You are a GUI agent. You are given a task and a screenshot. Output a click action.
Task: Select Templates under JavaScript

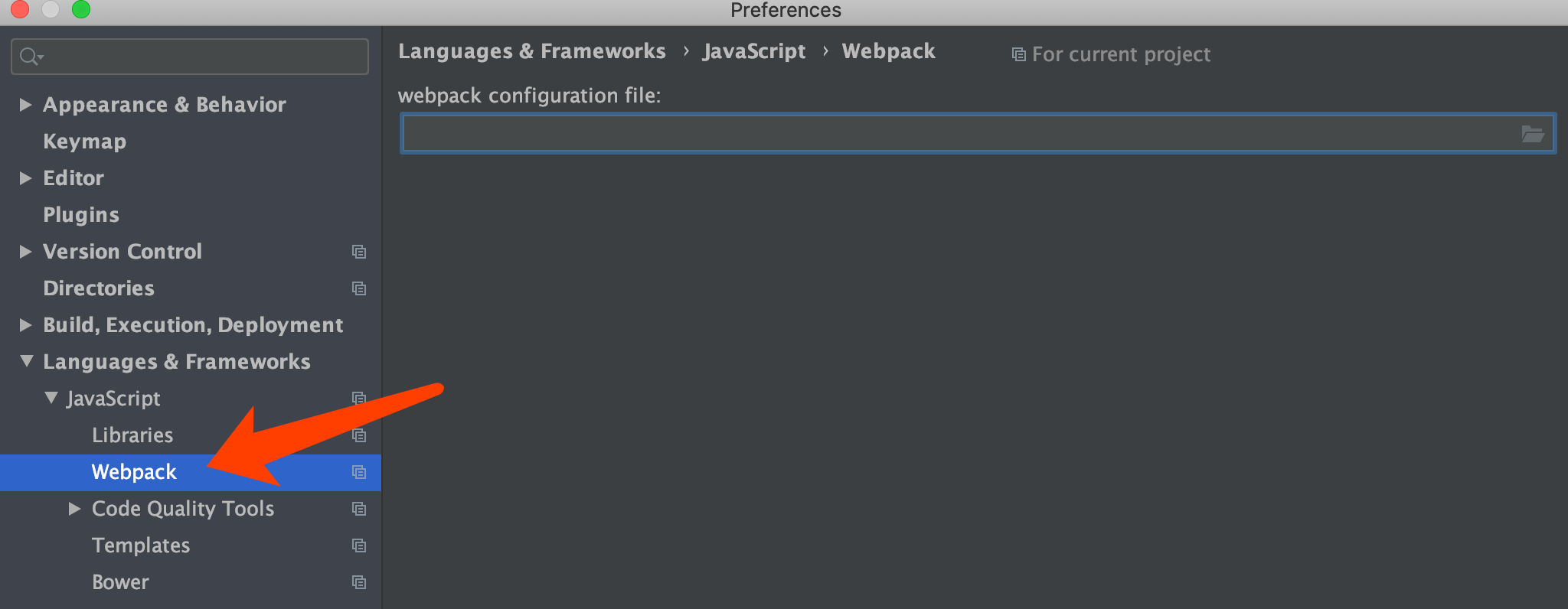[x=141, y=545]
